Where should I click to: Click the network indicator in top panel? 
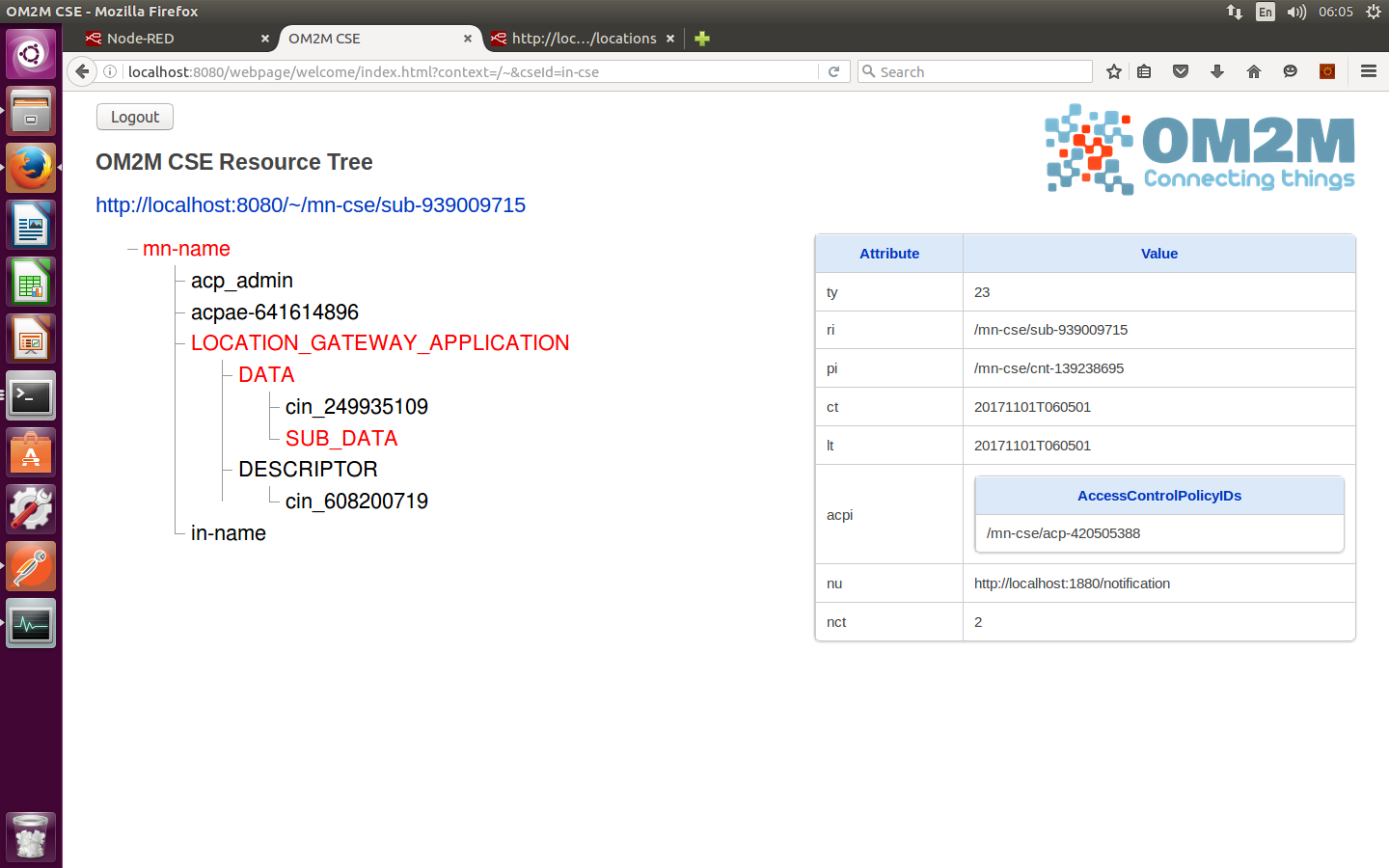point(1235,12)
